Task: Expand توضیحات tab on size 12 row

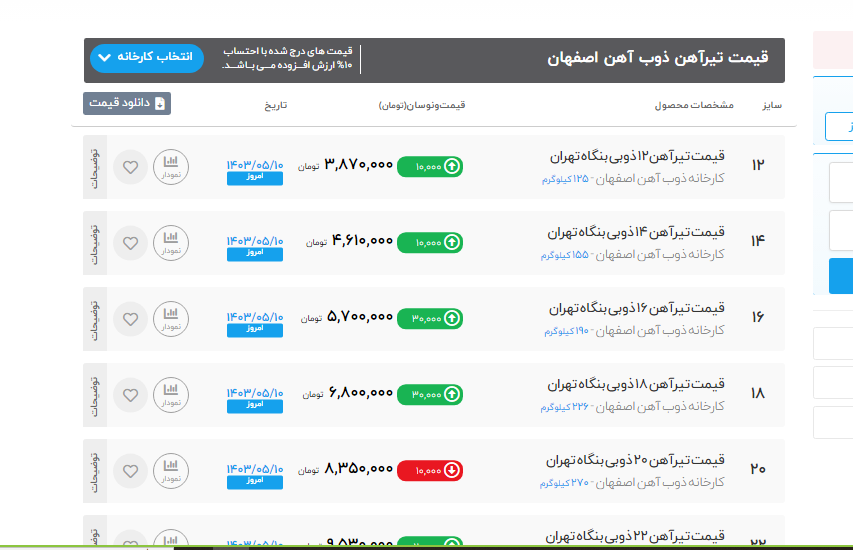Action: pos(95,166)
